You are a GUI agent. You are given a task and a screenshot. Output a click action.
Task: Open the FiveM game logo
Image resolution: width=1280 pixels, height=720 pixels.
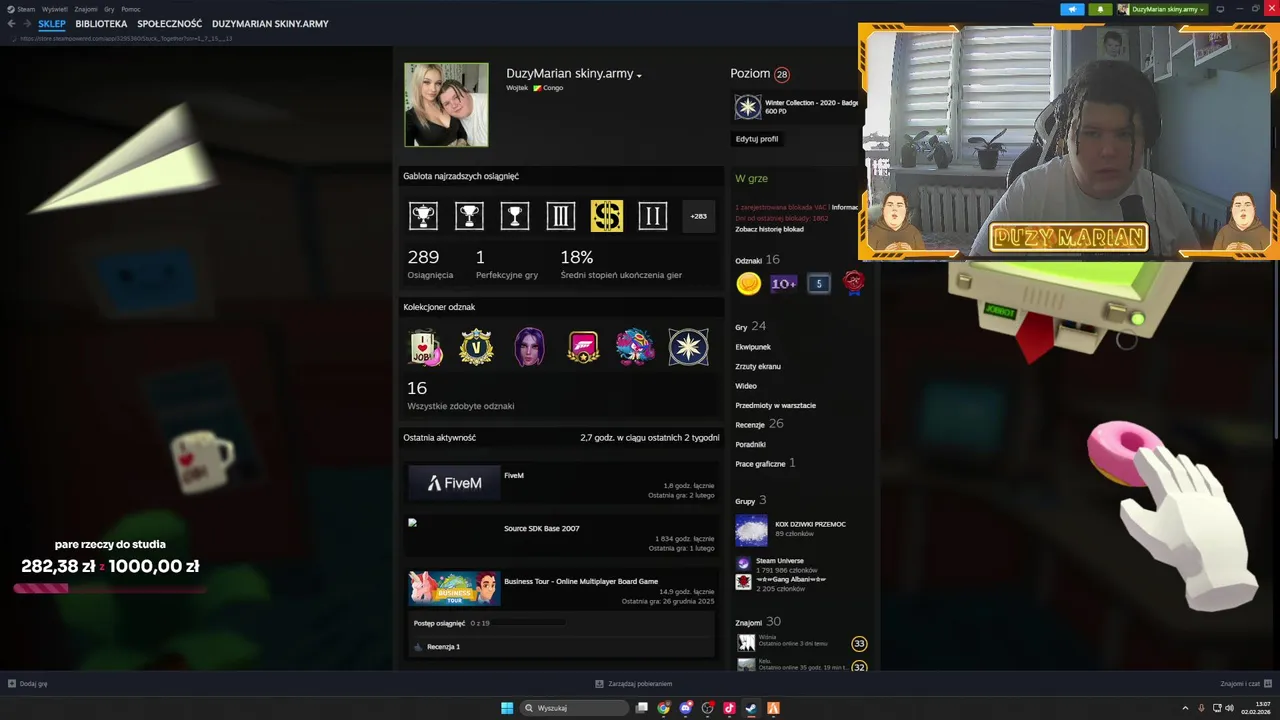pyautogui.click(x=454, y=483)
